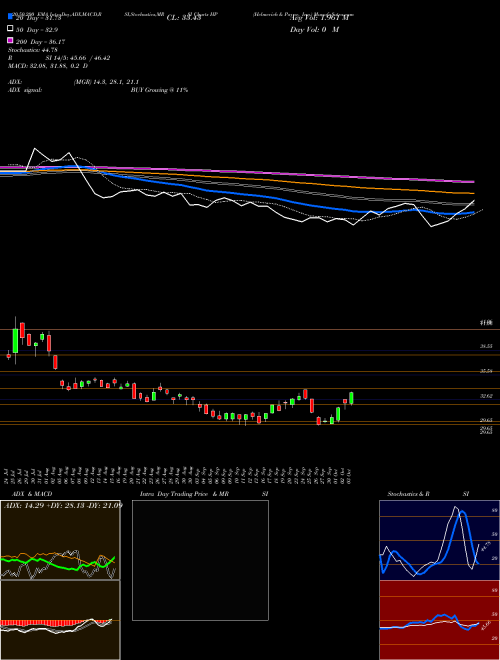Click the 32.62 price axis label
Viewport: 500px width, 660px height.
[x=487, y=396]
